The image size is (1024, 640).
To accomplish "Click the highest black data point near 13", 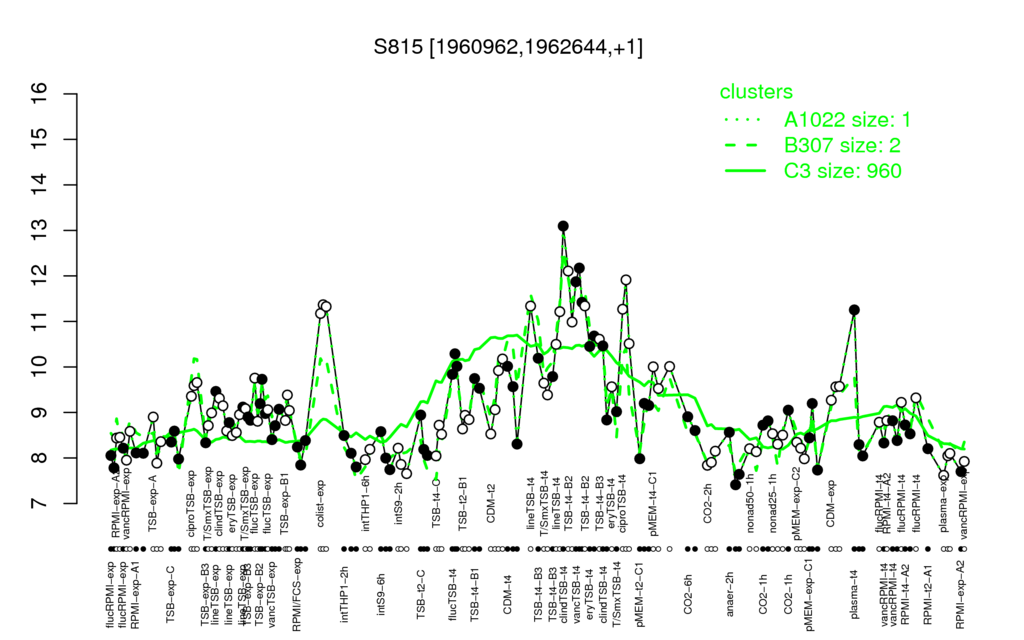I will (563, 226).
